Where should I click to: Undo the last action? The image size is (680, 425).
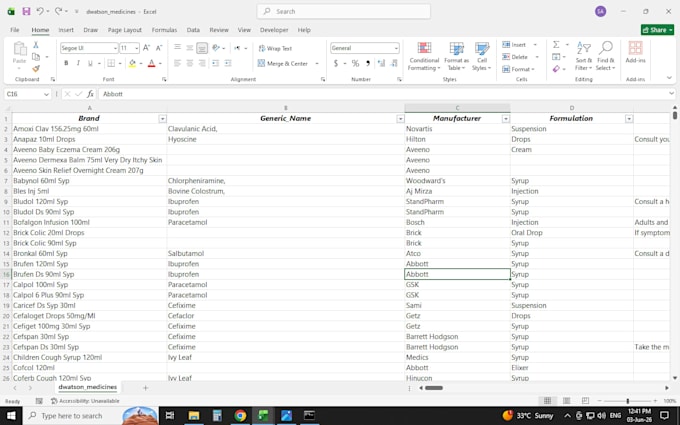click(40, 12)
